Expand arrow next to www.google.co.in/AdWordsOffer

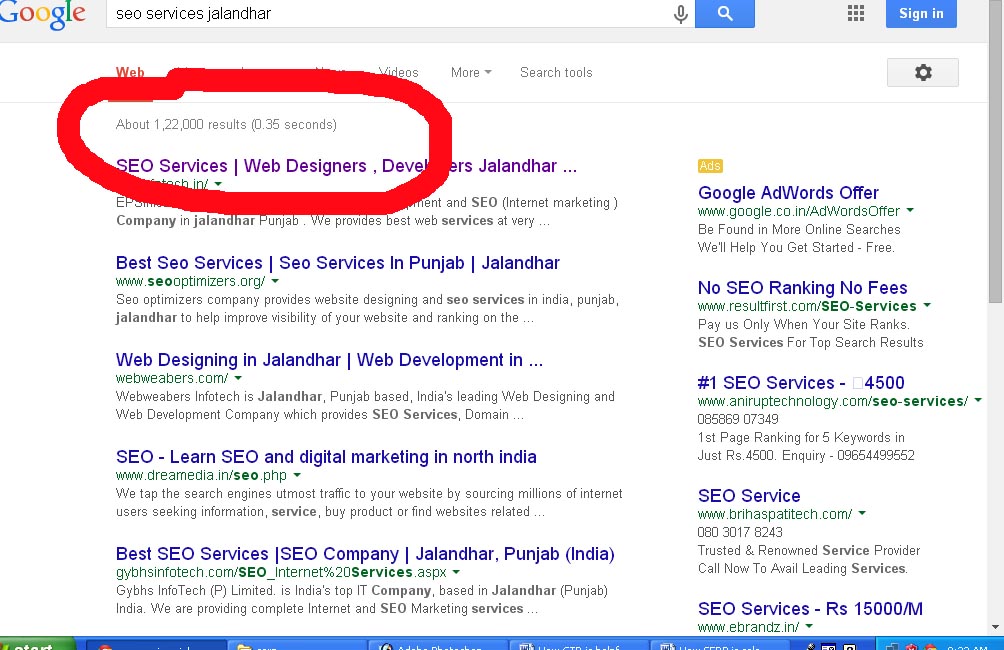coord(911,210)
